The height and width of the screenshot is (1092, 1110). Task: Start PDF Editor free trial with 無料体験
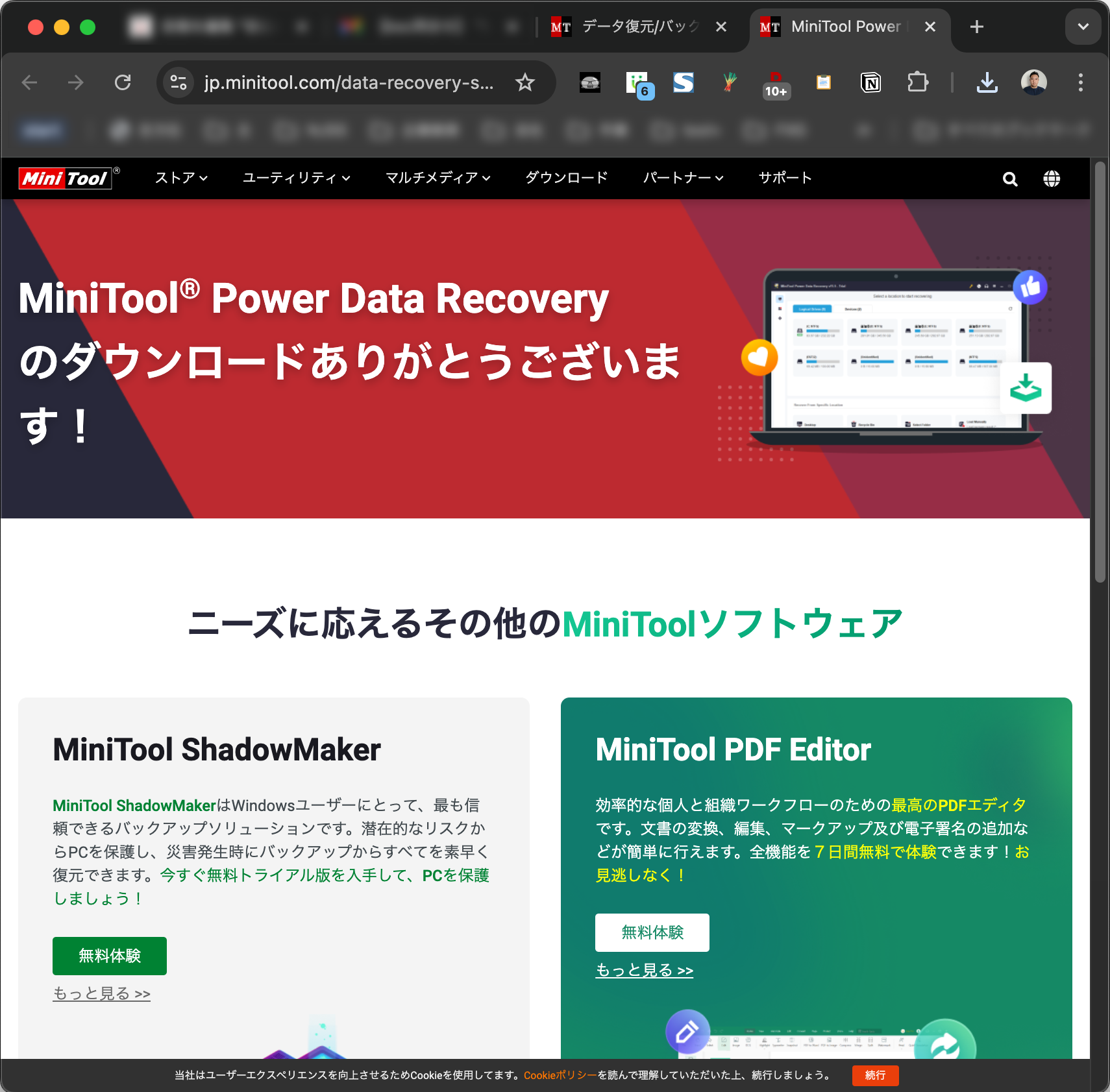click(x=652, y=932)
